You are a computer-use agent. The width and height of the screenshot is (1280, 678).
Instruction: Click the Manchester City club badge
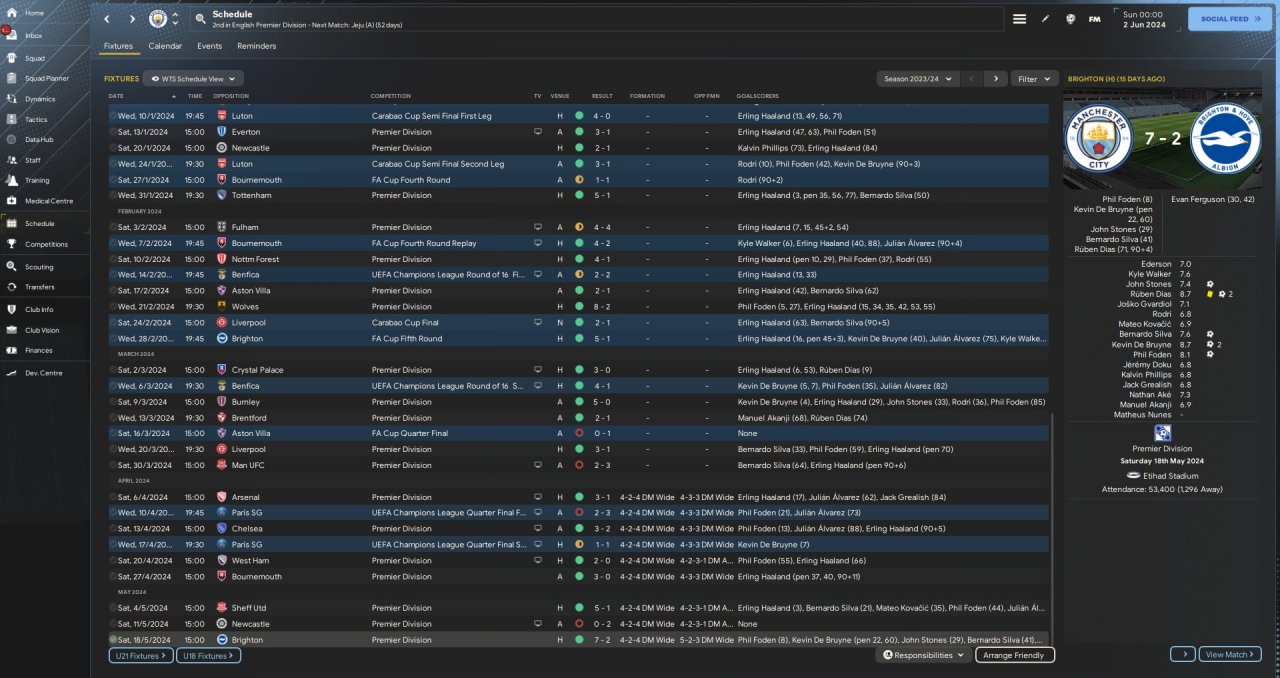coord(158,19)
